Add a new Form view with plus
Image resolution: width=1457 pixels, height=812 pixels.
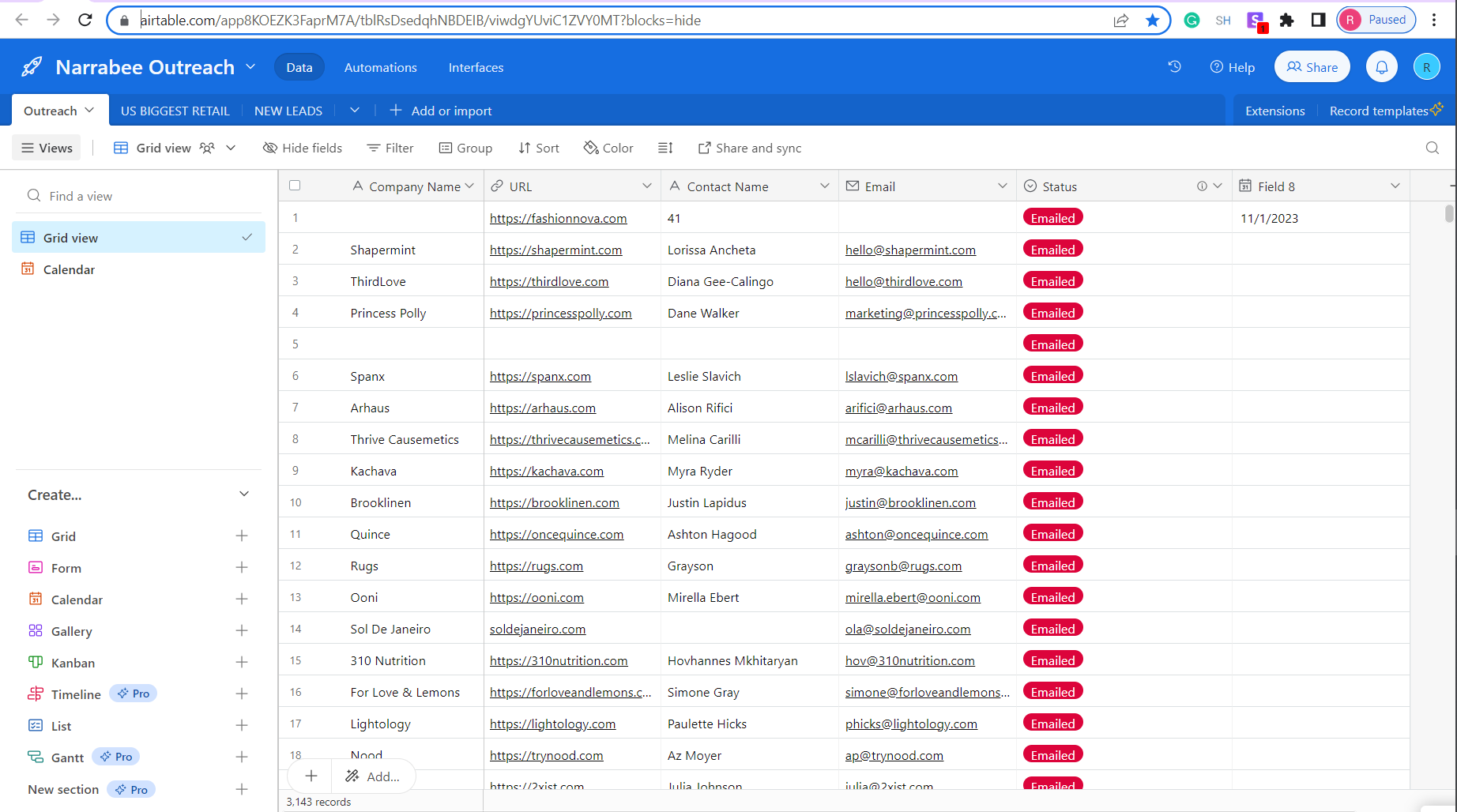[242, 567]
